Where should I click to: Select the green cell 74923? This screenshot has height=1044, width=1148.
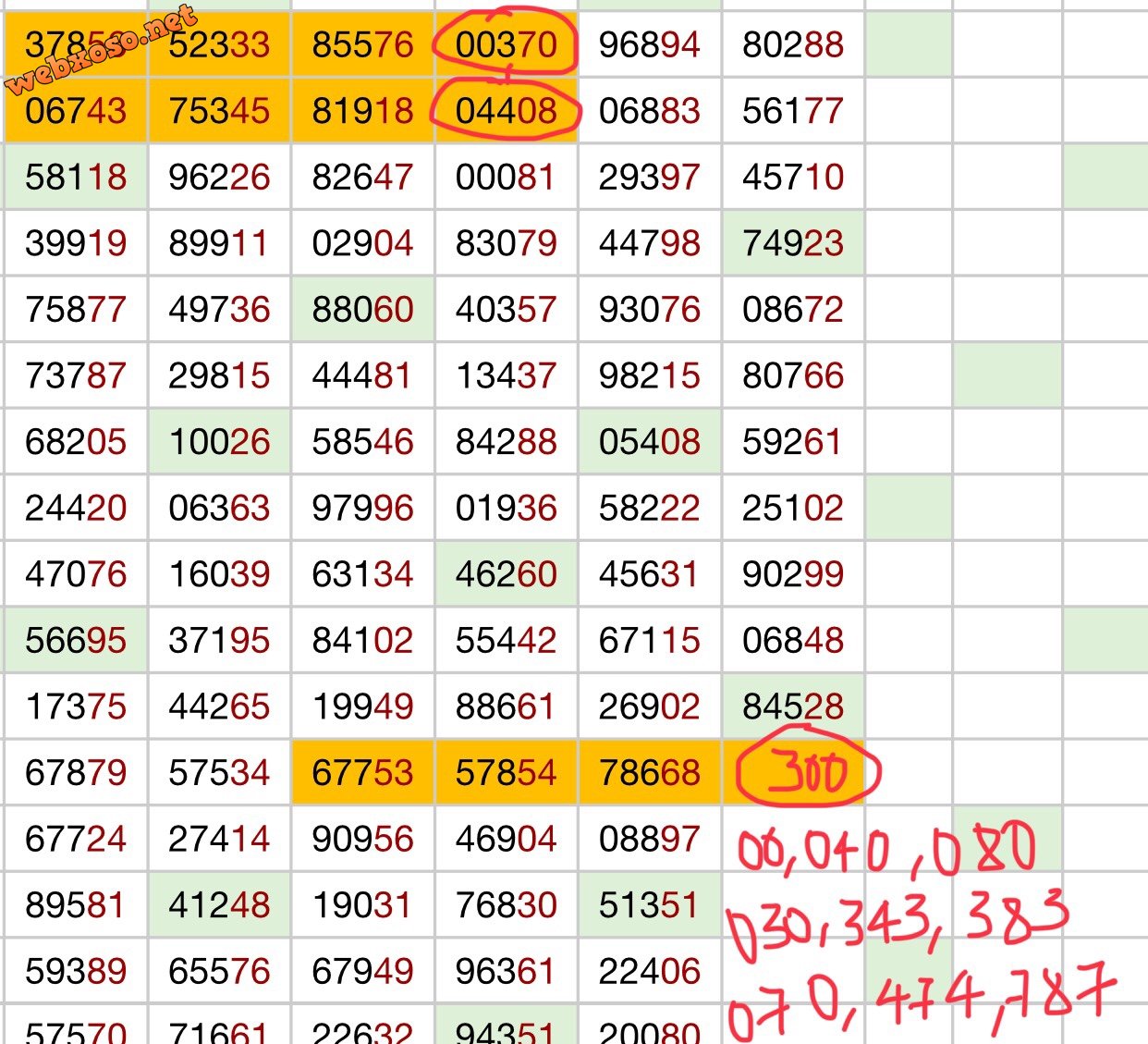coord(793,243)
